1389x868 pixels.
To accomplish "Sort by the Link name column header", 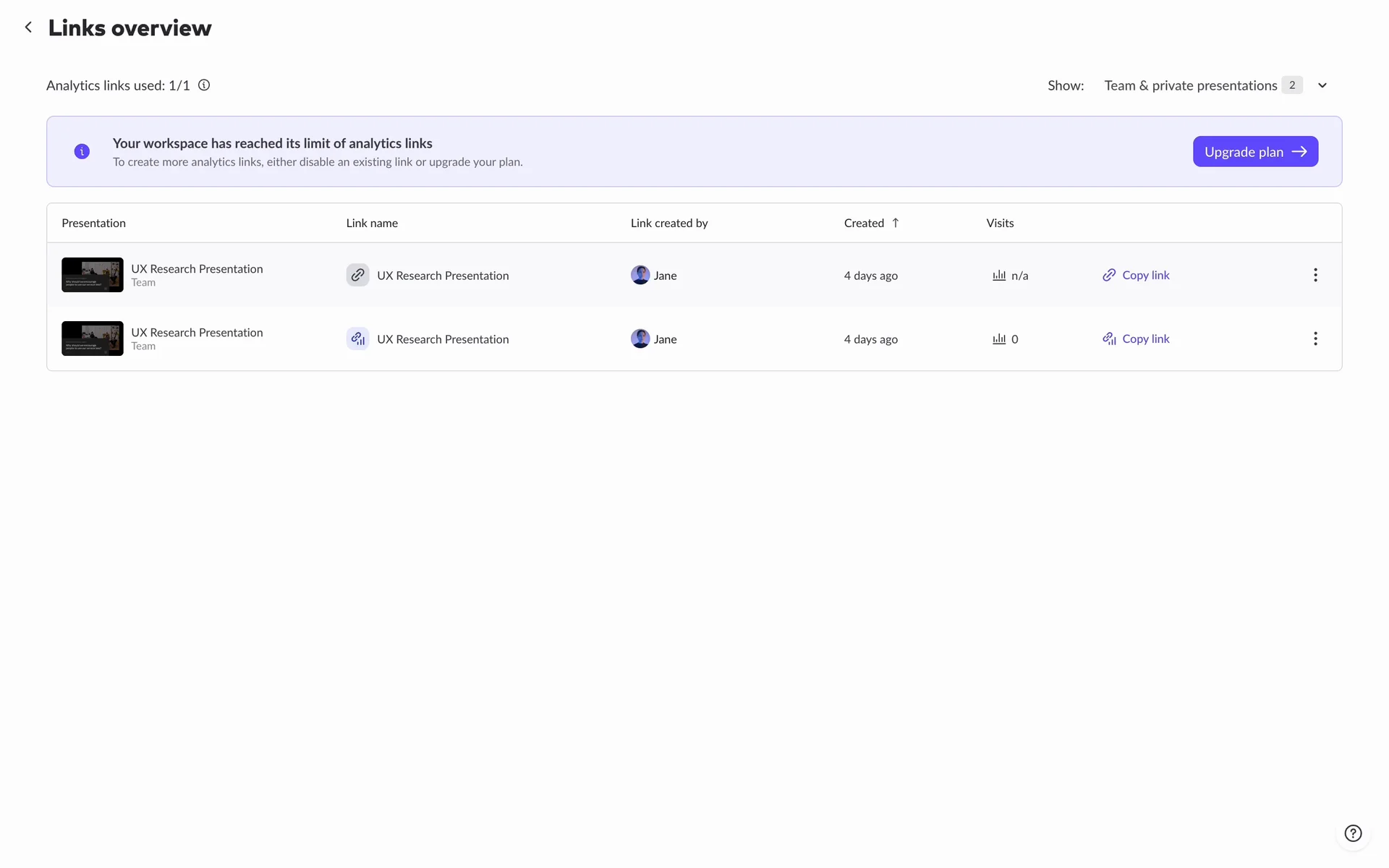I will [x=372, y=223].
